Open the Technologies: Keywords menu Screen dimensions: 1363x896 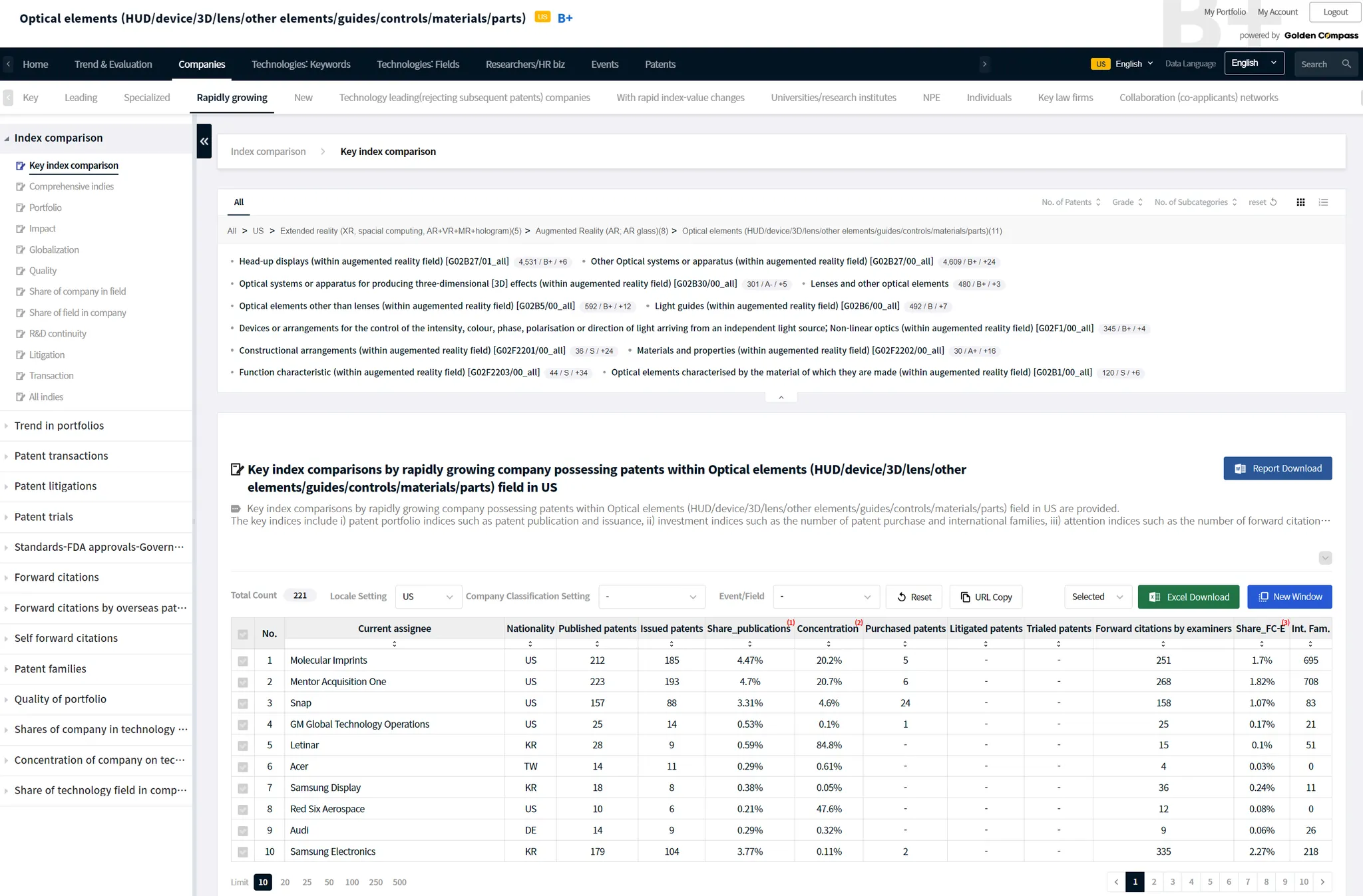pos(301,64)
